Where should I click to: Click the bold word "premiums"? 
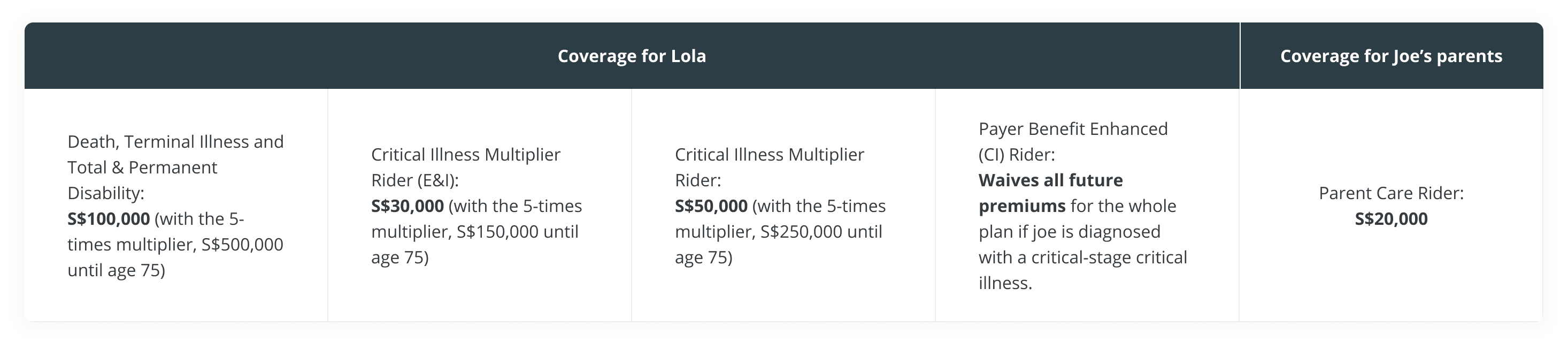(x=1022, y=206)
